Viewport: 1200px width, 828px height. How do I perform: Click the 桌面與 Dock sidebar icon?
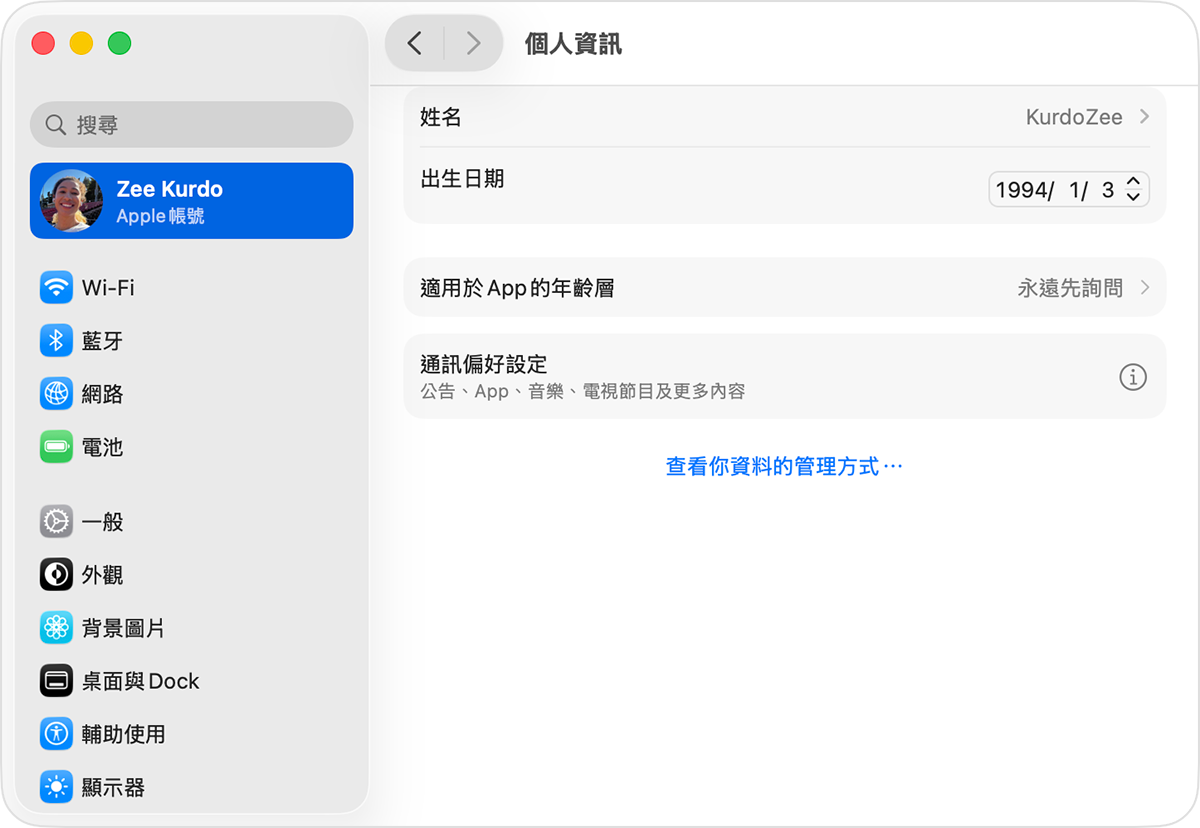(x=57, y=680)
